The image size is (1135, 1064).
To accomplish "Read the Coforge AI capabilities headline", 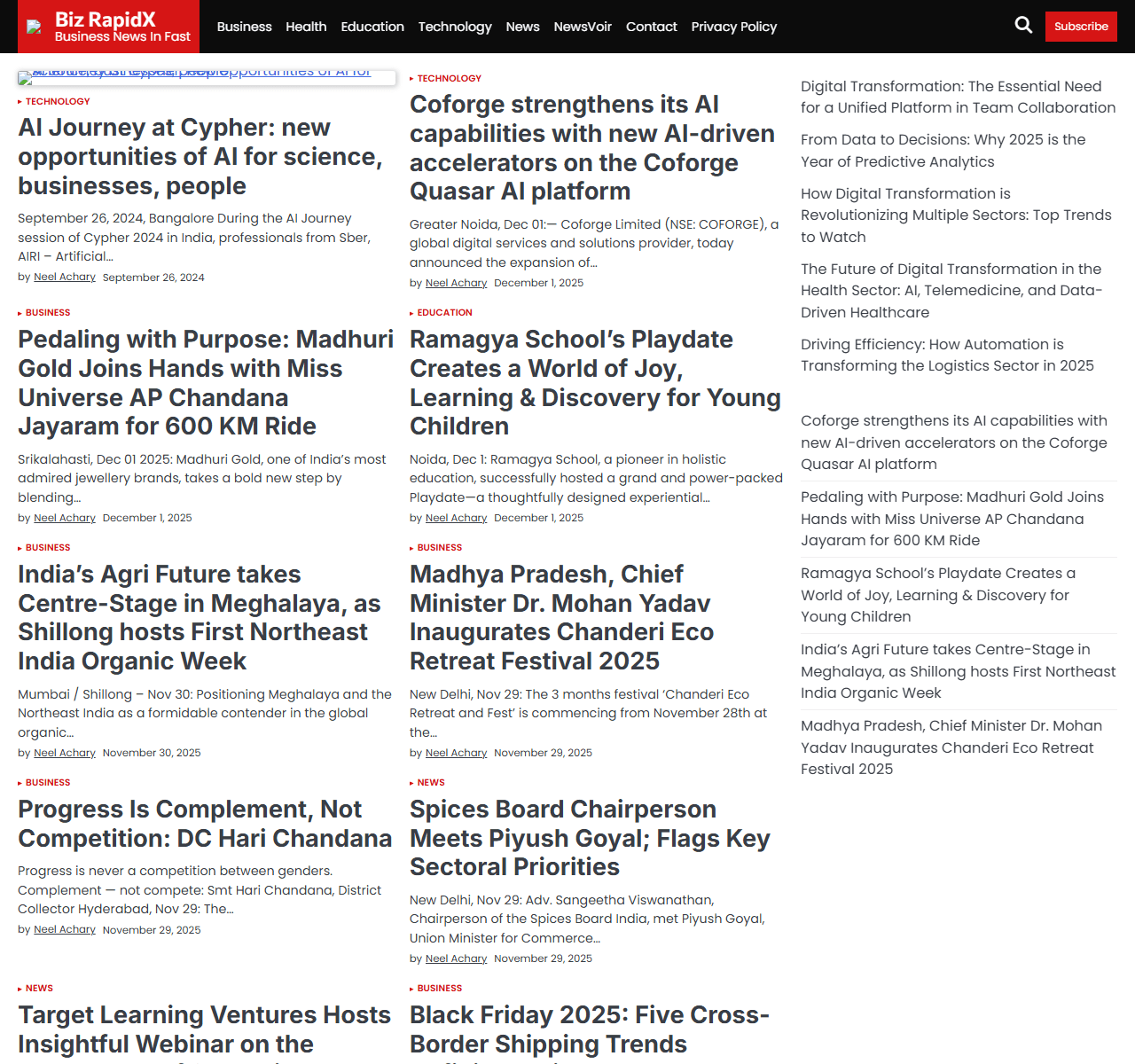I will tap(591, 148).
